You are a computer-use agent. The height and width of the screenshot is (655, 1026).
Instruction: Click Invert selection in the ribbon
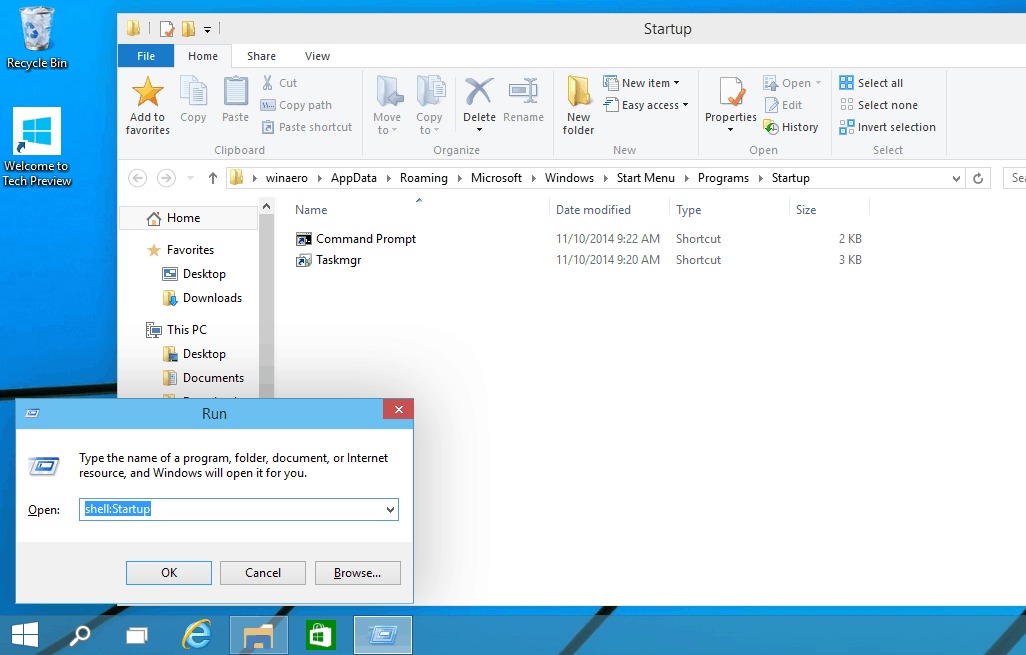click(887, 127)
